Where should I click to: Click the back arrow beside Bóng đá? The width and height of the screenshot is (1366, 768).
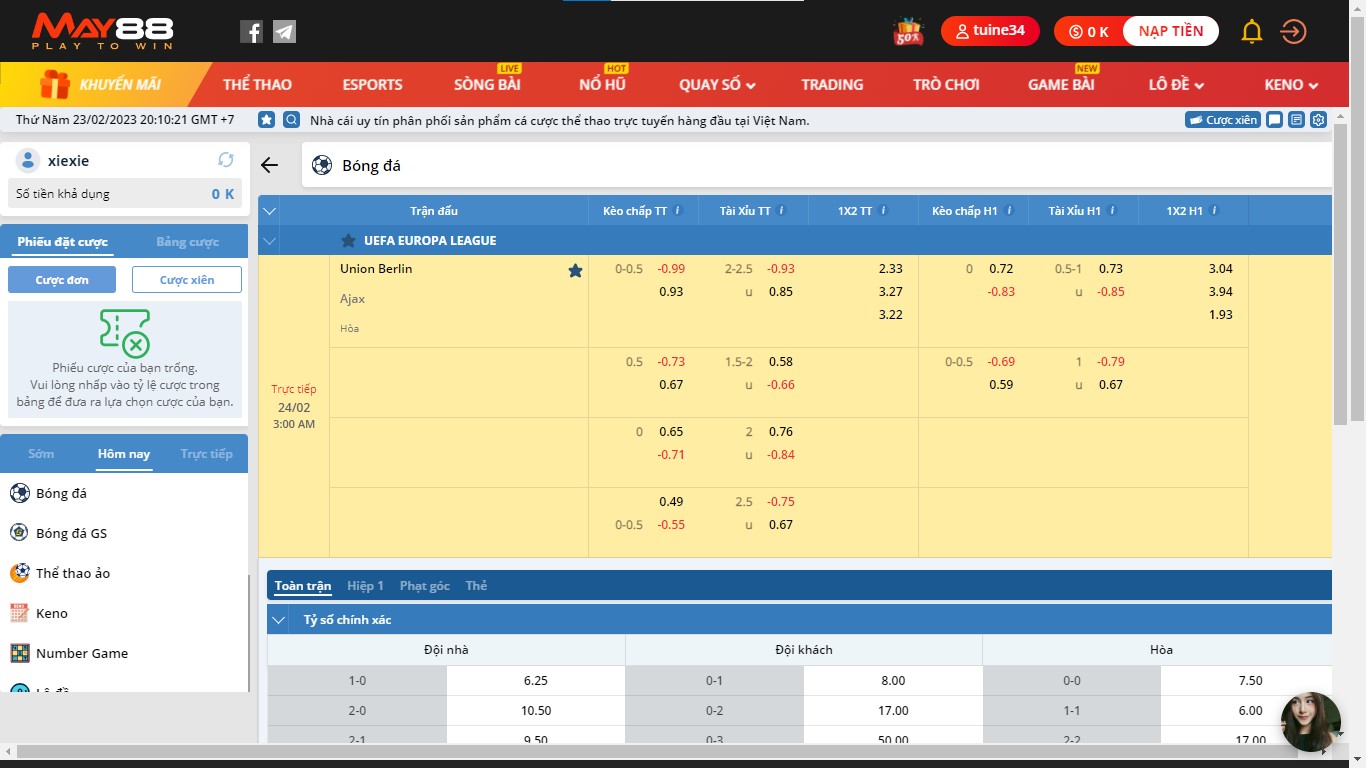267,165
